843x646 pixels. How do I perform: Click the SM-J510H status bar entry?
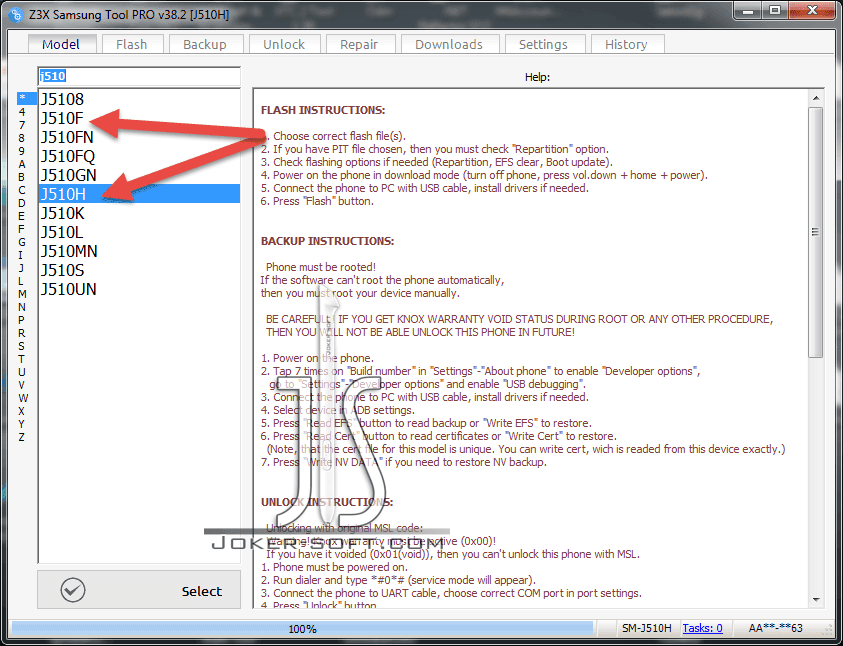tap(647, 628)
